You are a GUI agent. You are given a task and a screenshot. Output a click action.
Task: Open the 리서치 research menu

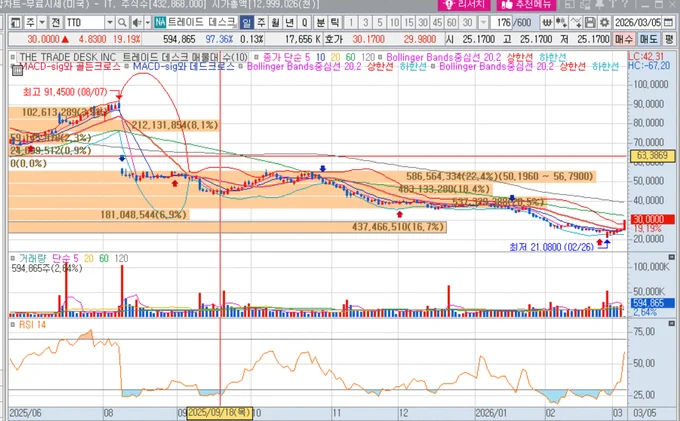(464, 4)
